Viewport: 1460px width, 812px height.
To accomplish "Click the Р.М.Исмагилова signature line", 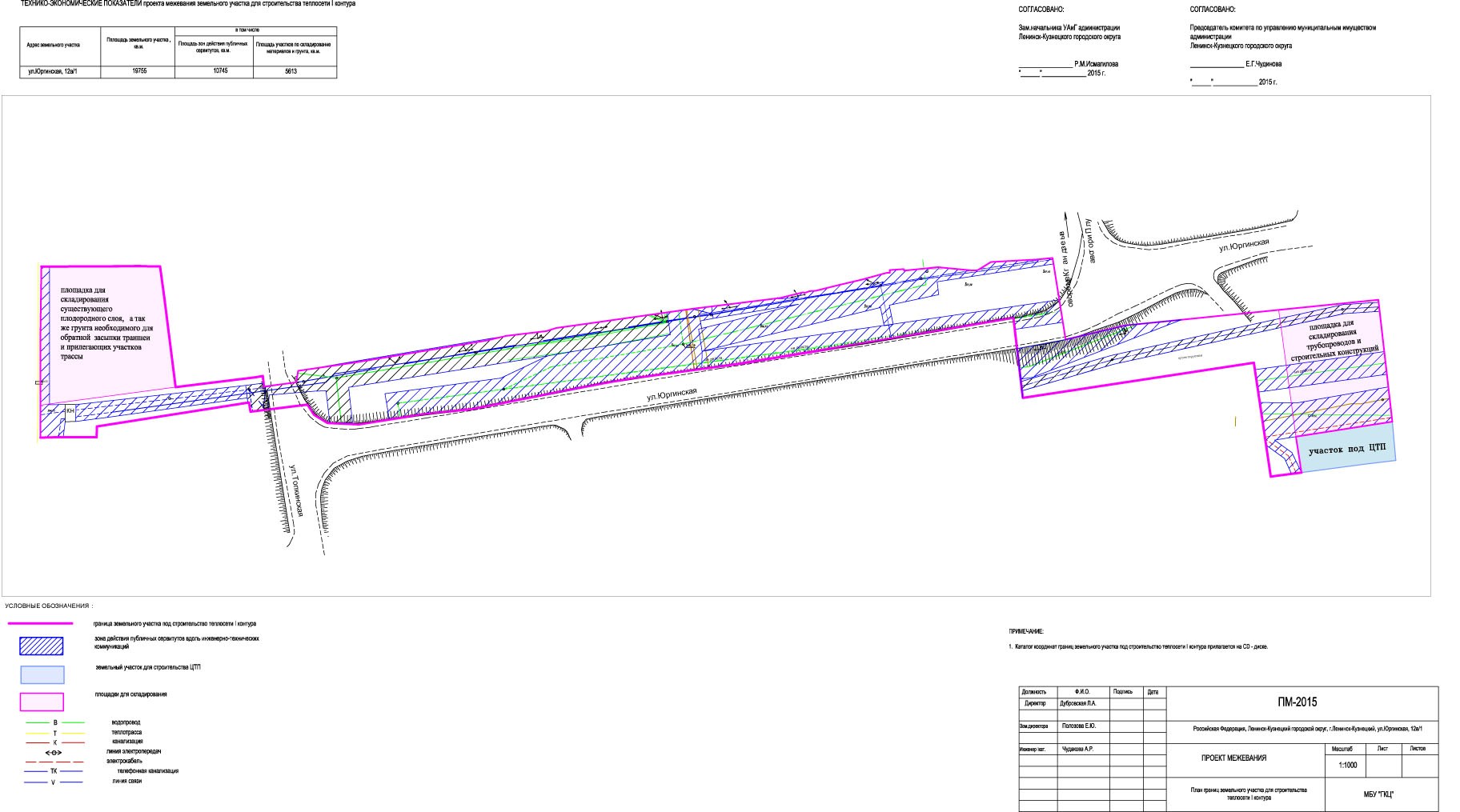I will click(1069, 64).
